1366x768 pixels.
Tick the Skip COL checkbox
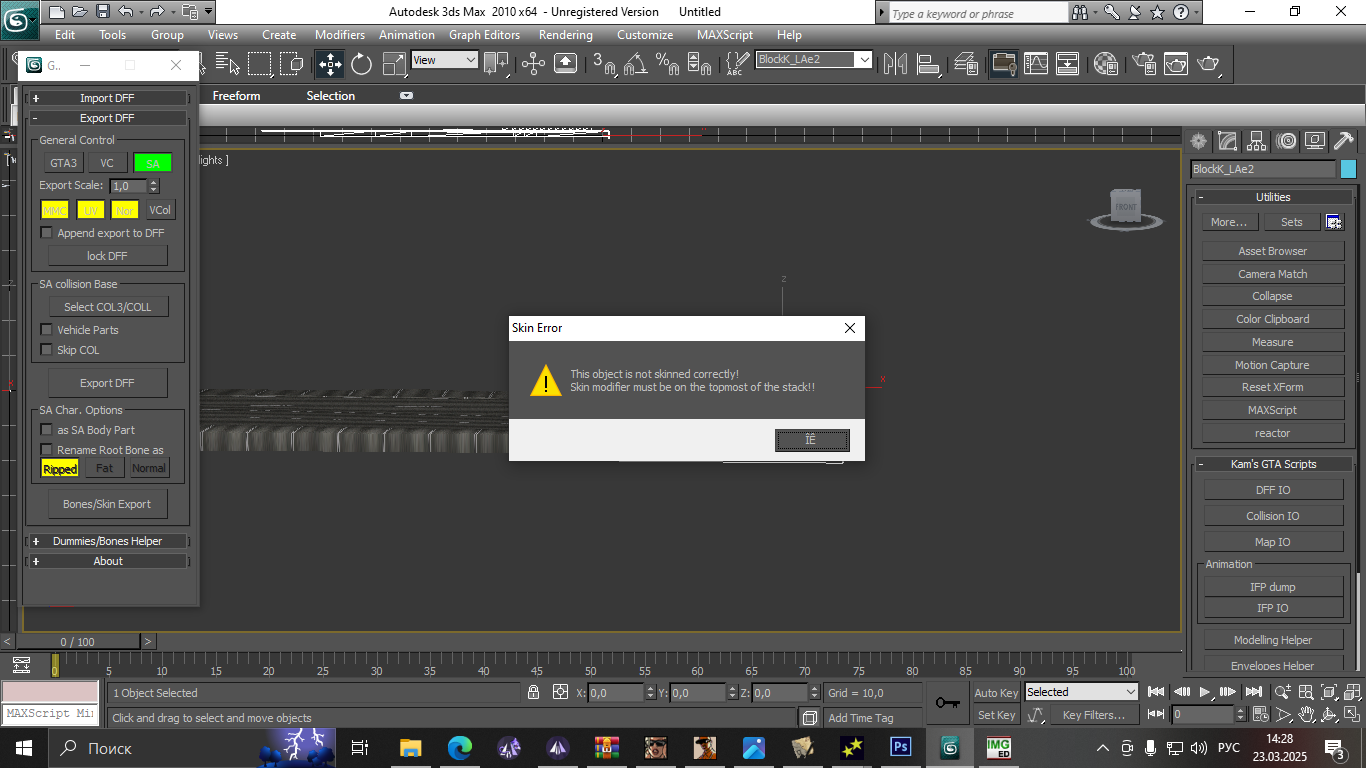point(46,350)
